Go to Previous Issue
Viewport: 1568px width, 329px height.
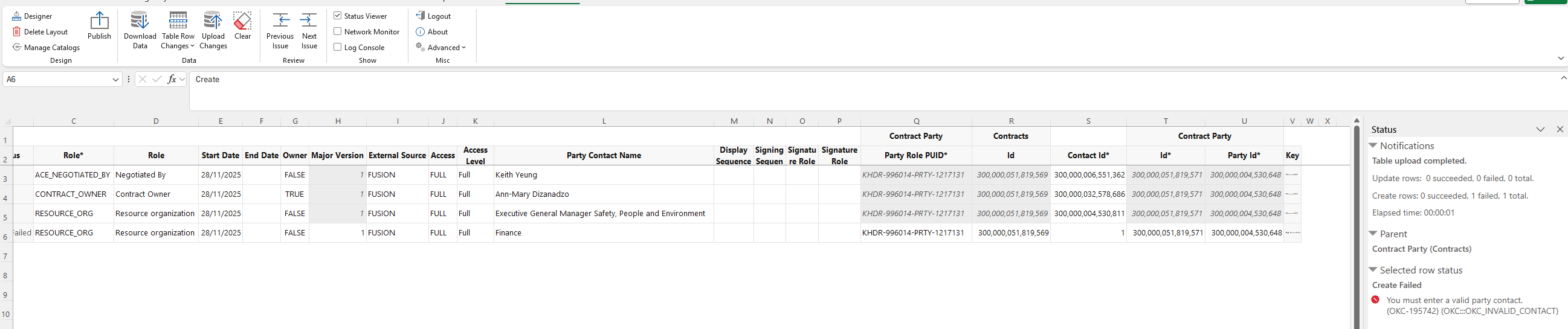pyautogui.click(x=280, y=30)
